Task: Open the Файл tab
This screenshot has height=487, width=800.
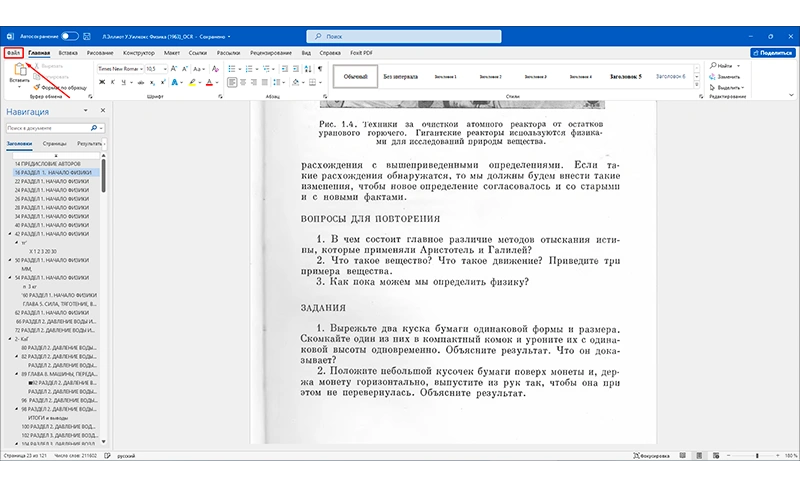Action: [x=14, y=53]
